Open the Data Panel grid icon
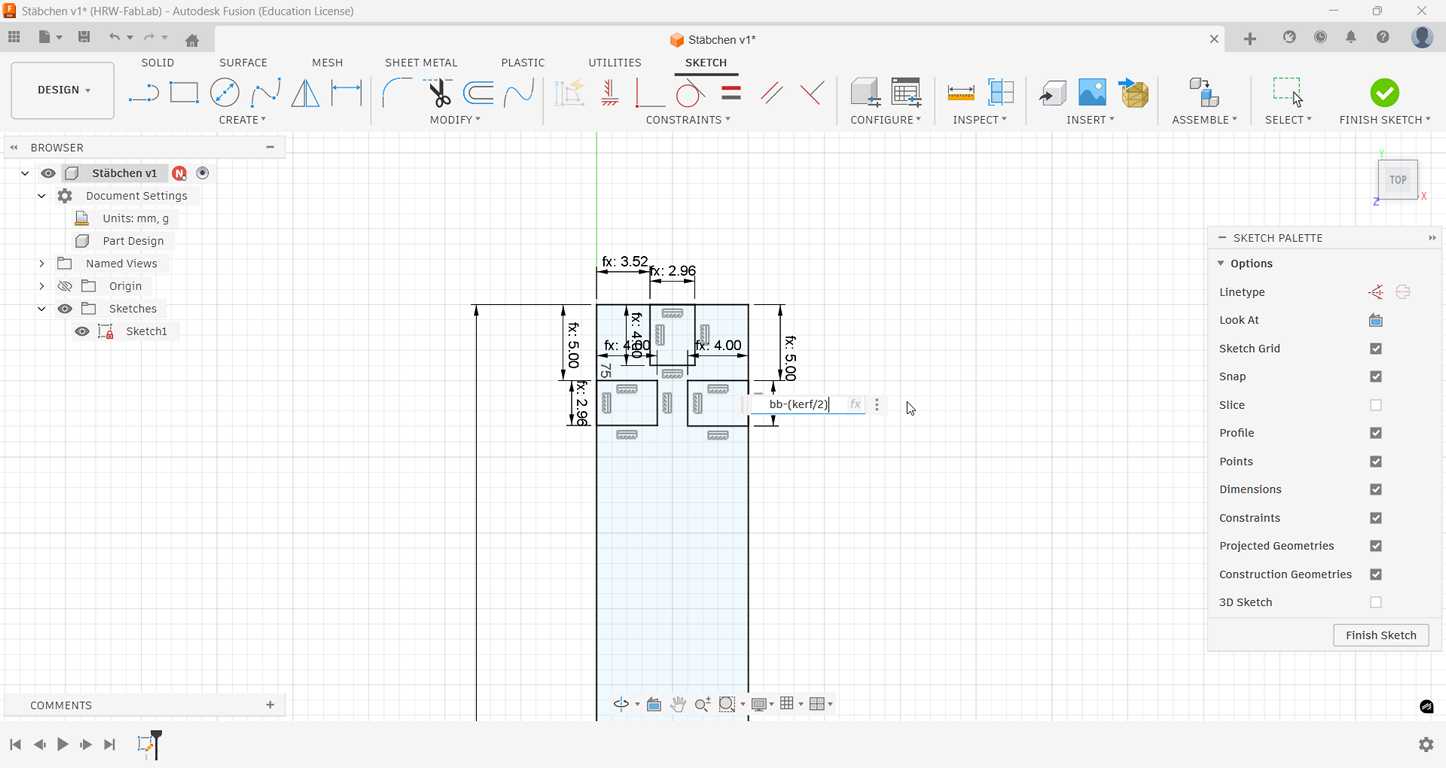This screenshot has height=768, width=1446. click(x=14, y=38)
